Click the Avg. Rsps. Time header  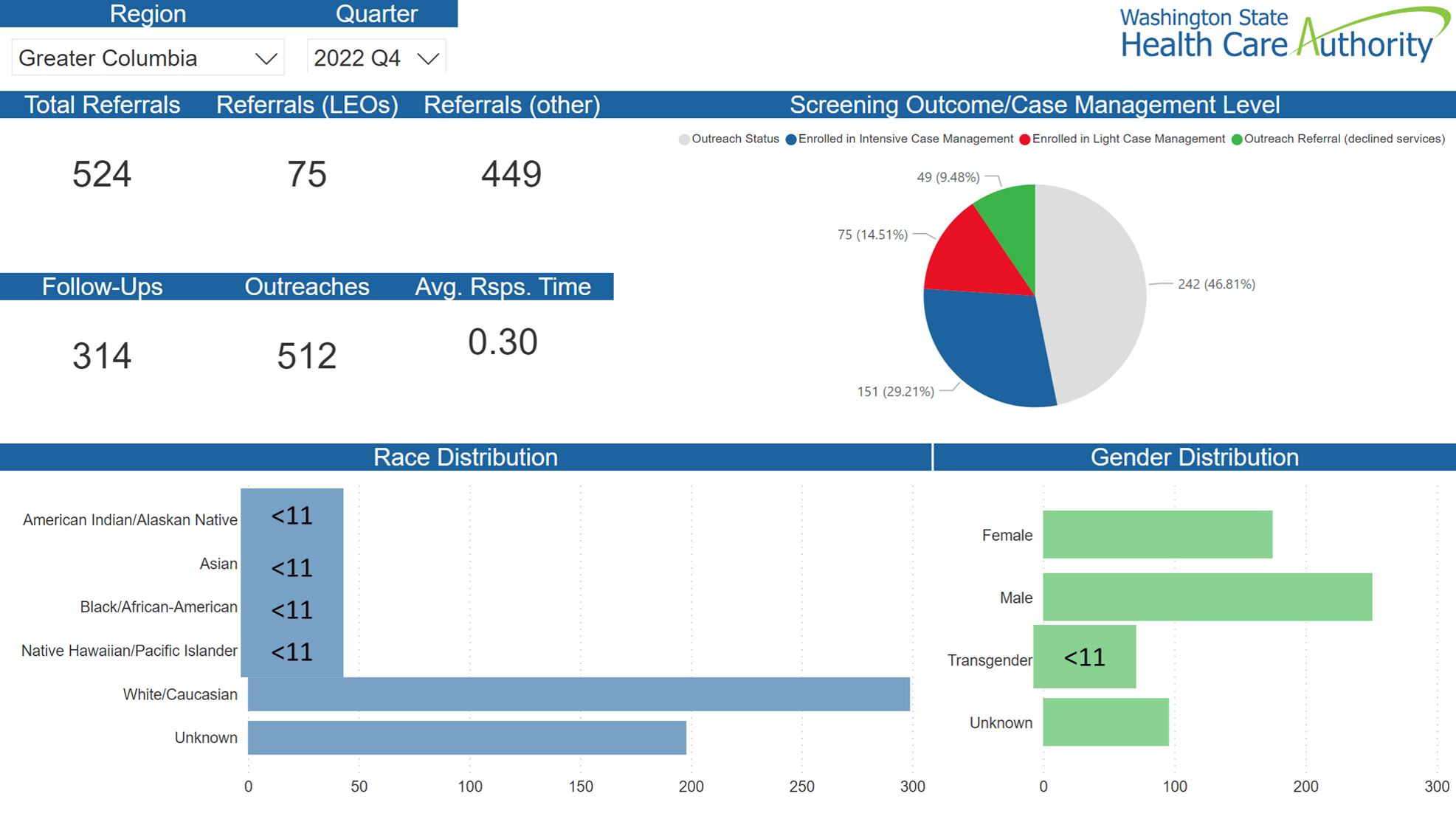503,286
